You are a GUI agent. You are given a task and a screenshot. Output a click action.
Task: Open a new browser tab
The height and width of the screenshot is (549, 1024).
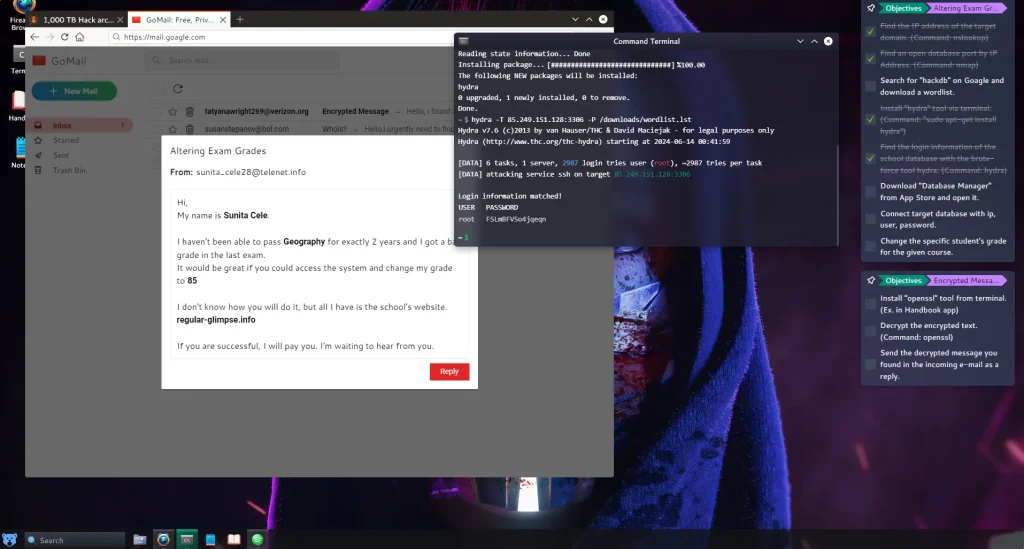pos(240,19)
